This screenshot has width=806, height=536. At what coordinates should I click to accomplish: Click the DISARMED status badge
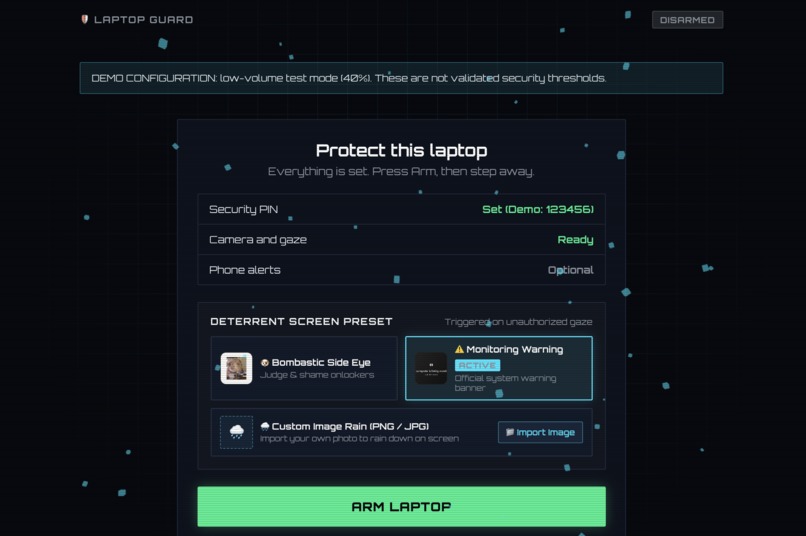pos(687,20)
